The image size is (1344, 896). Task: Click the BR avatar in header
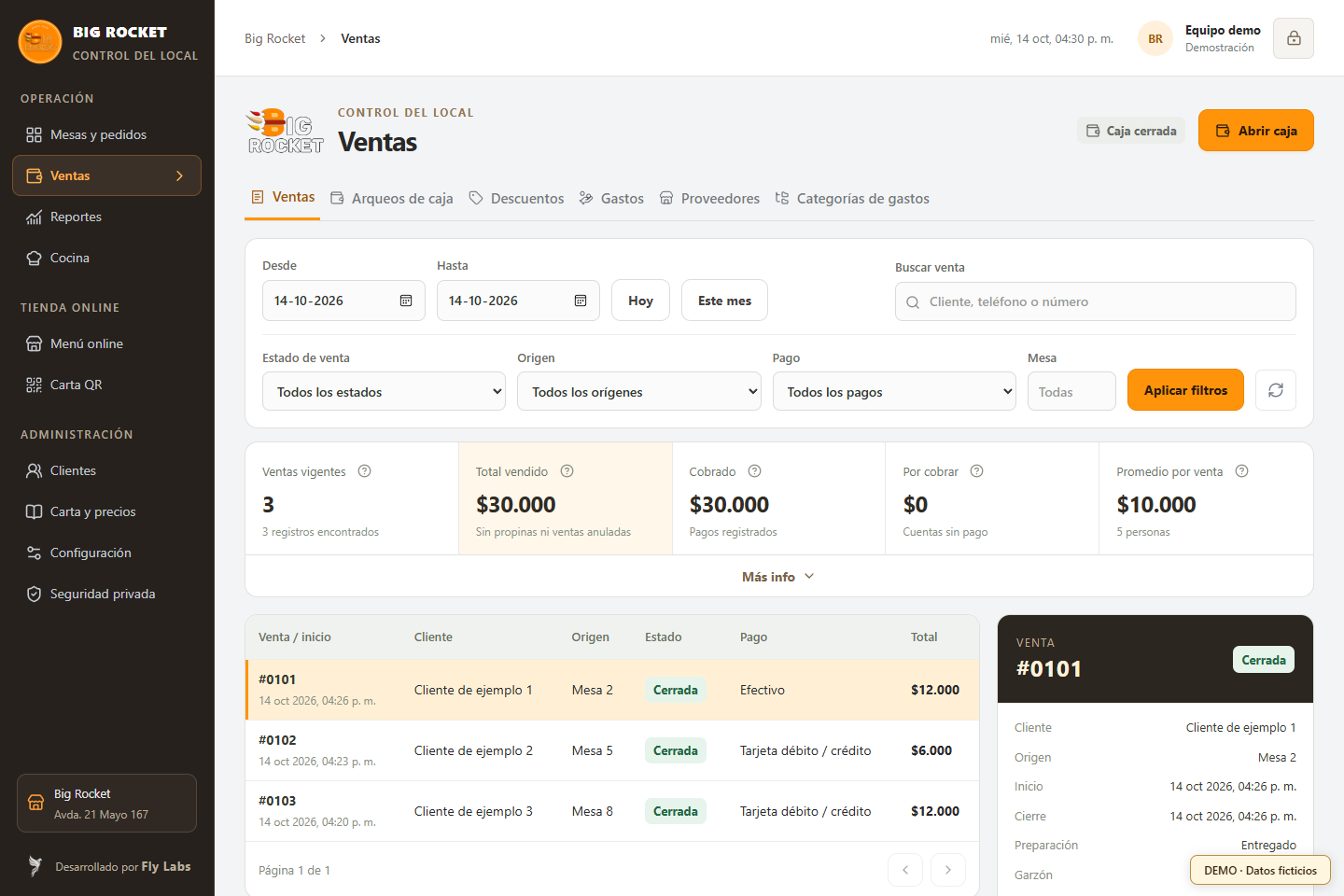click(1155, 38)
